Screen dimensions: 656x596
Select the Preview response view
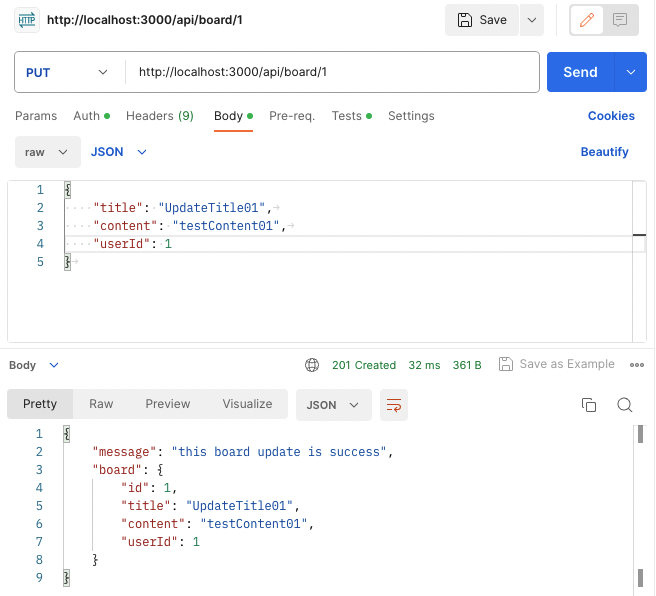click(168, 404)
